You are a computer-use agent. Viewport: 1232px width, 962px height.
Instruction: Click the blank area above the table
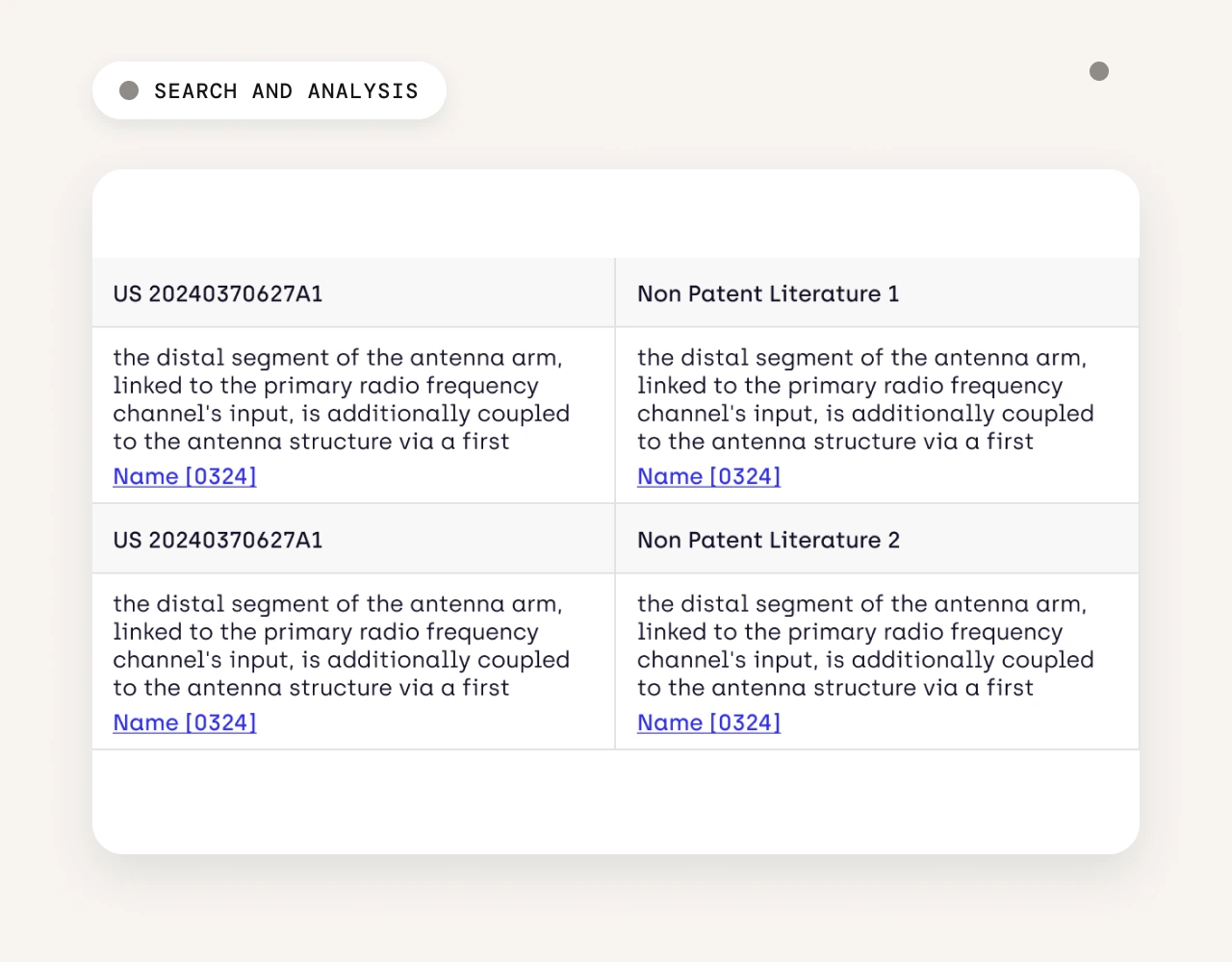point(616,214)
